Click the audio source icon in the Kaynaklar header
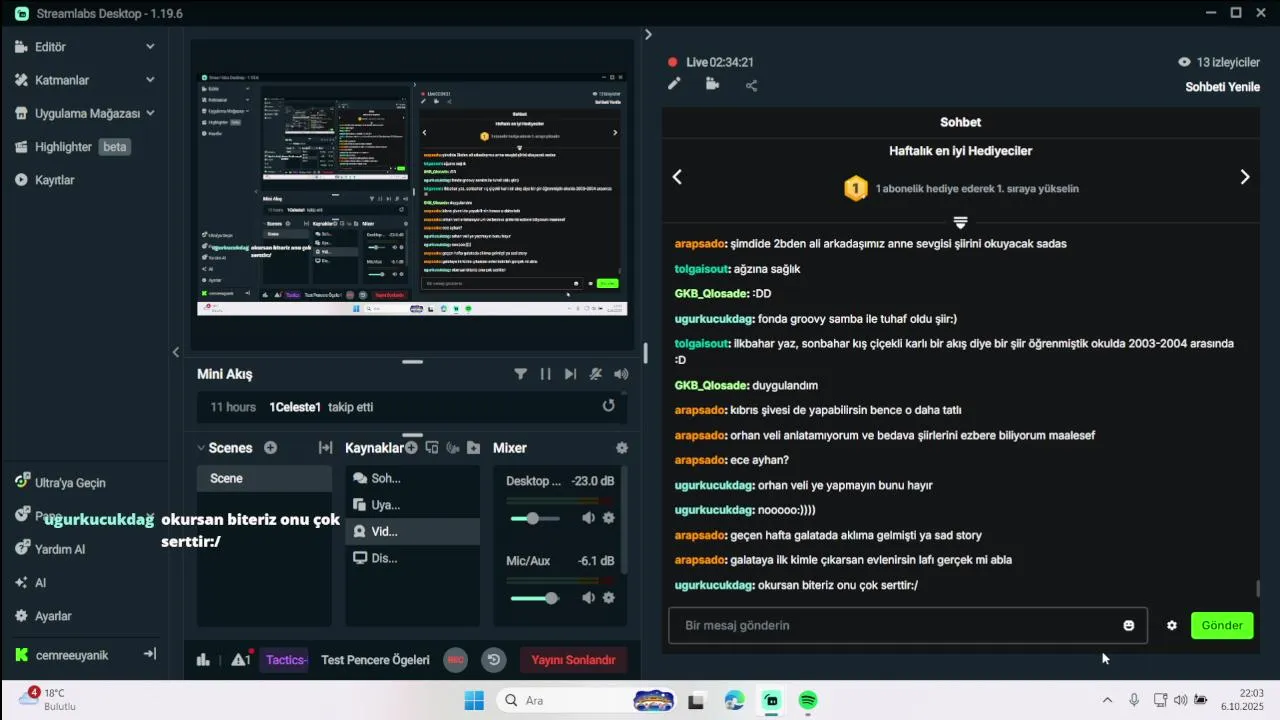Image resolution: width=1280 pixels, height=720 pixels. point(453,448)
